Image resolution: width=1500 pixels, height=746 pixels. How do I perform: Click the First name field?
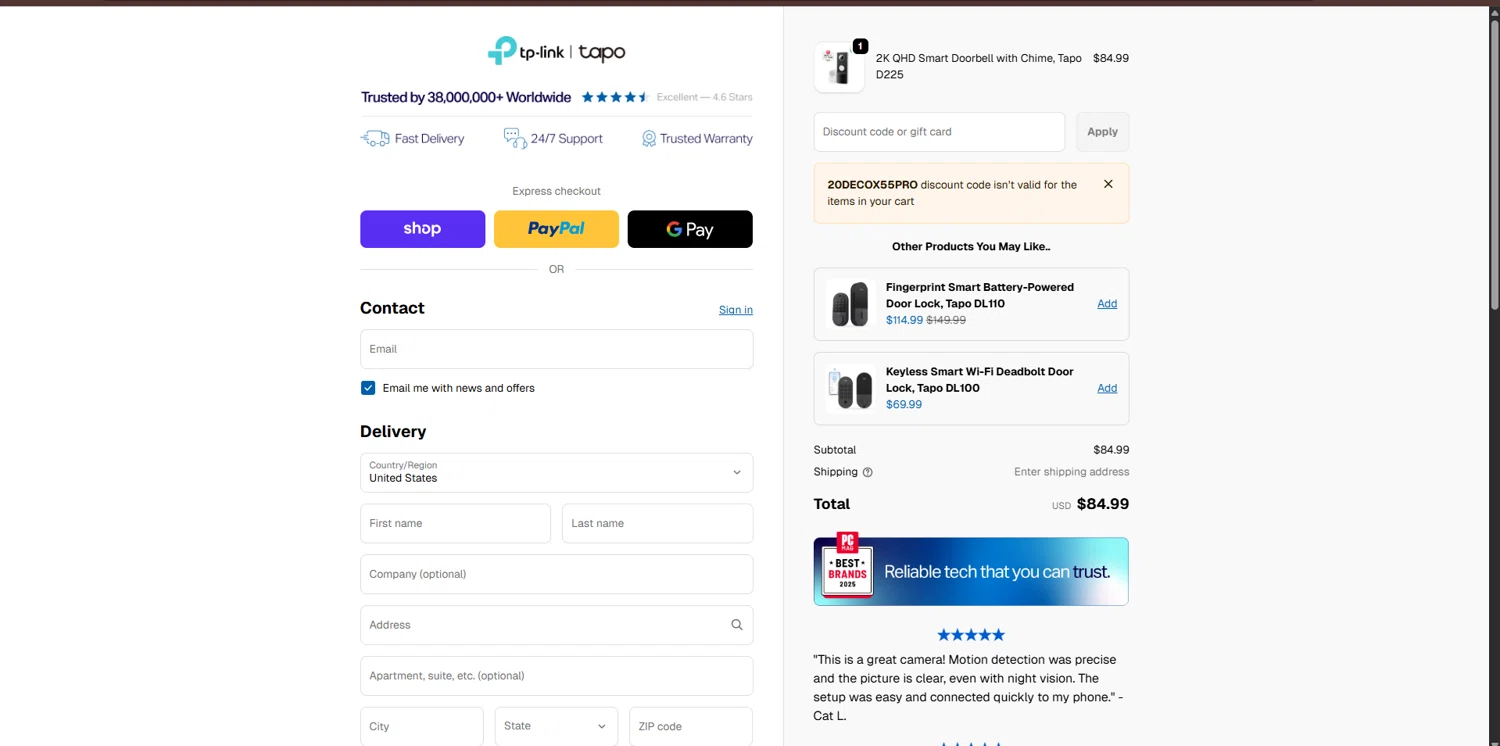pos(455,523)
